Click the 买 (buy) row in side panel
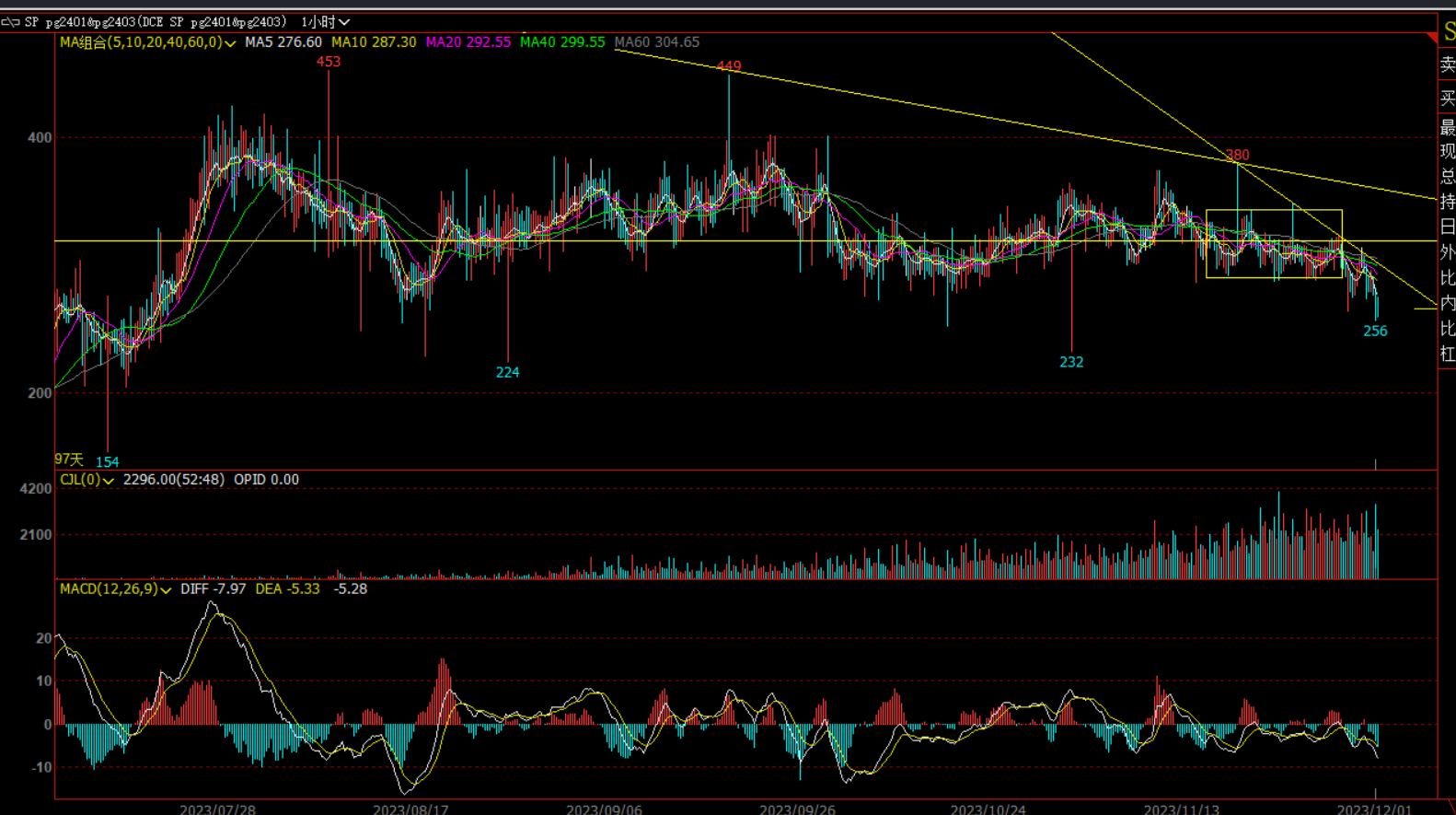The width and height of the screenshot is (1456, 815). (x=1447, y=99)
